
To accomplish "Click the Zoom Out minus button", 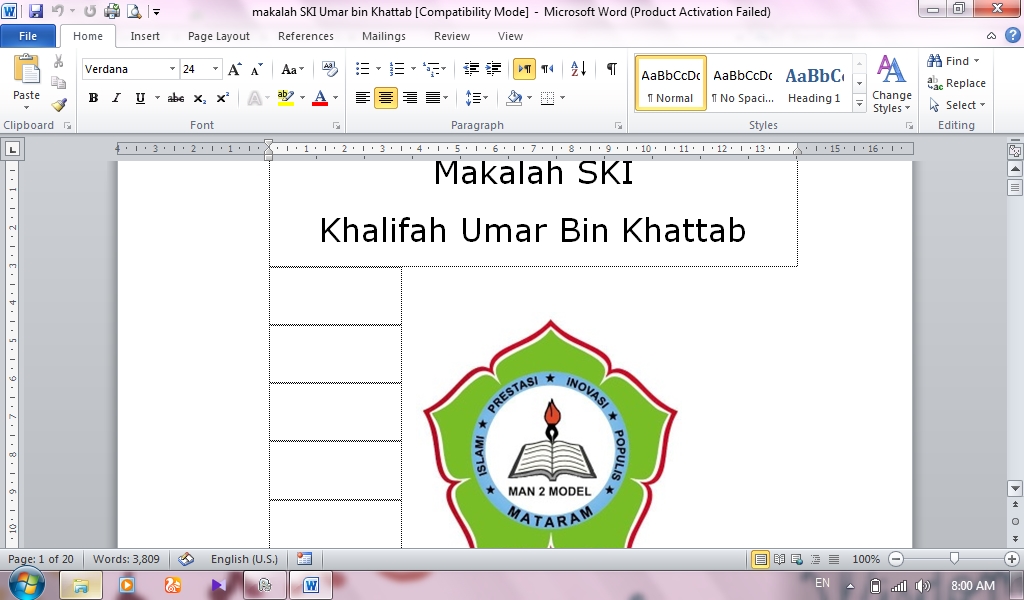I will click(x=896, y=559).
